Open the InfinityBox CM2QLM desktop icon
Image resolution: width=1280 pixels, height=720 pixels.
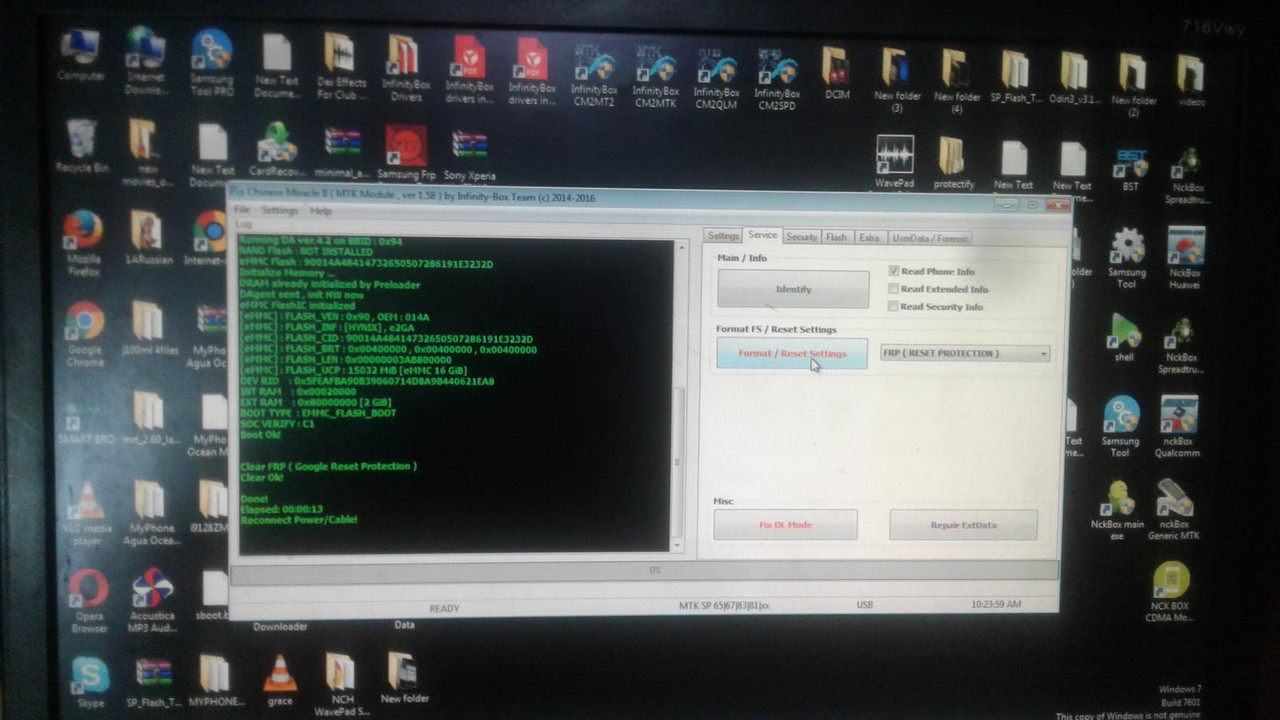tap(716, 78)
